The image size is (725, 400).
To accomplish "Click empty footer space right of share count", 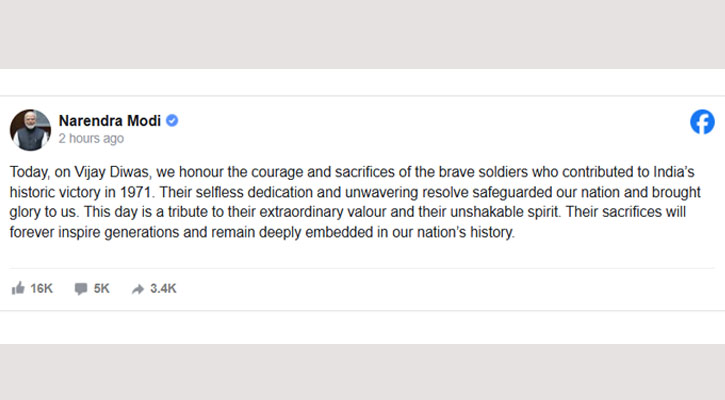I will pyautogui.click(x=450, y=288).
